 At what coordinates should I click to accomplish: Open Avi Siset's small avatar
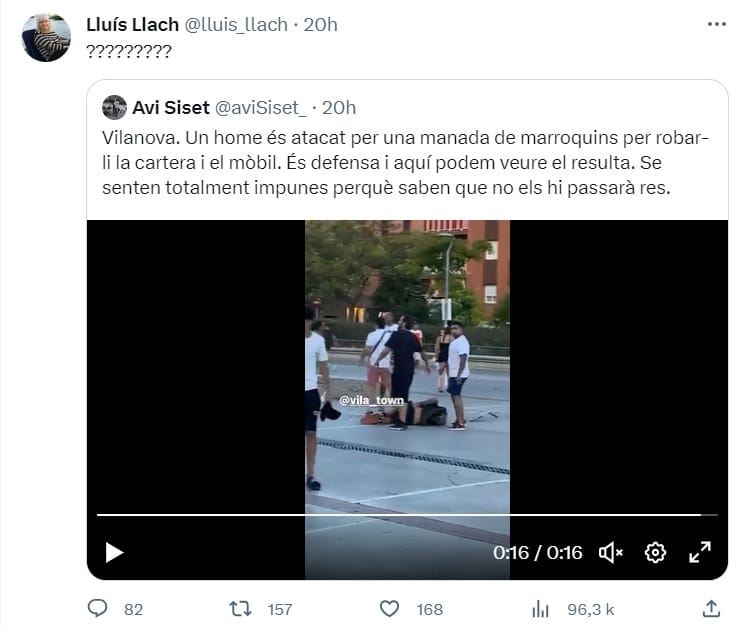114,107
